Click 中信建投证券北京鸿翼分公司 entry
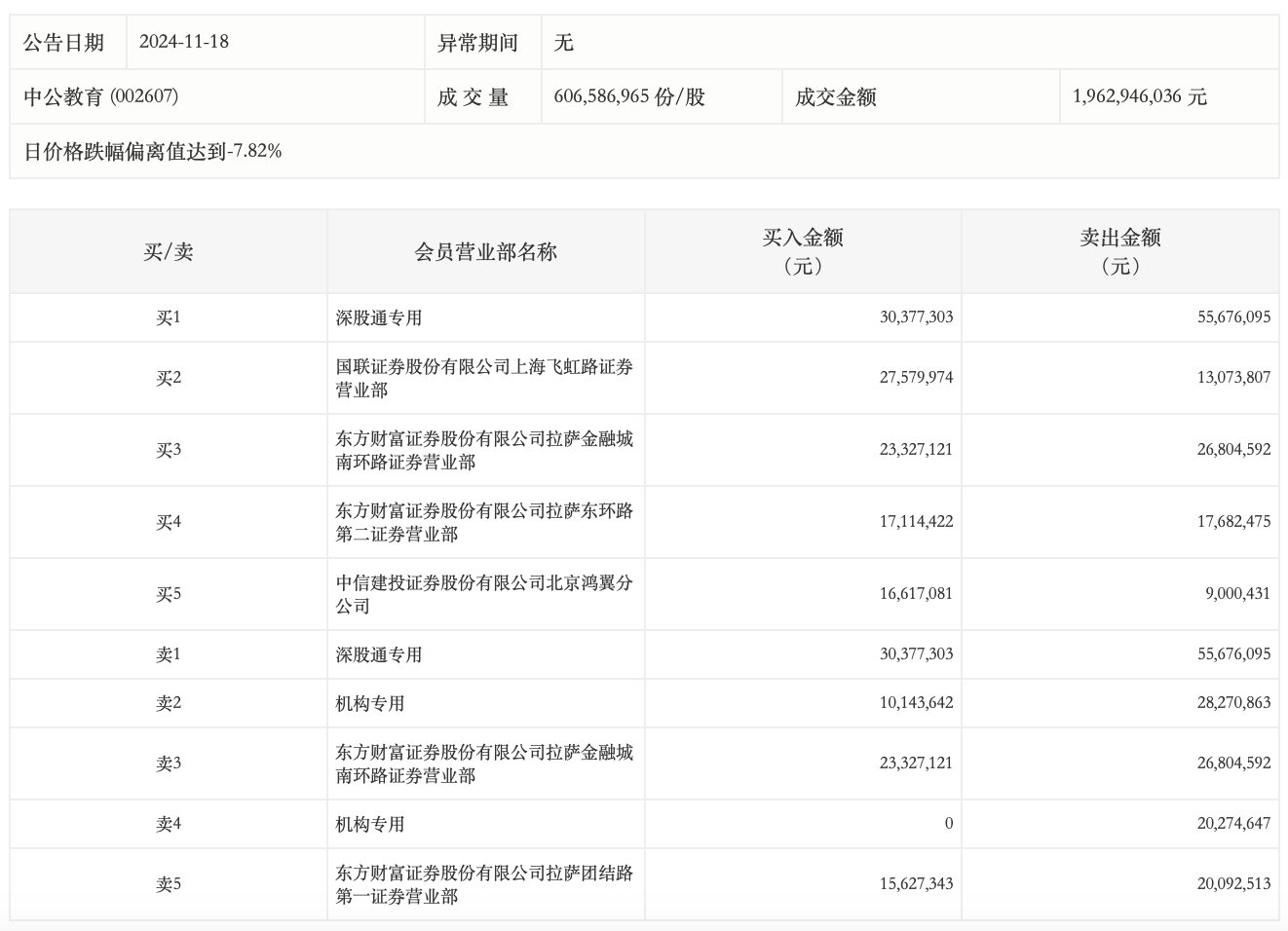The width and height of the screenshot is (1288, 931). 484,594
